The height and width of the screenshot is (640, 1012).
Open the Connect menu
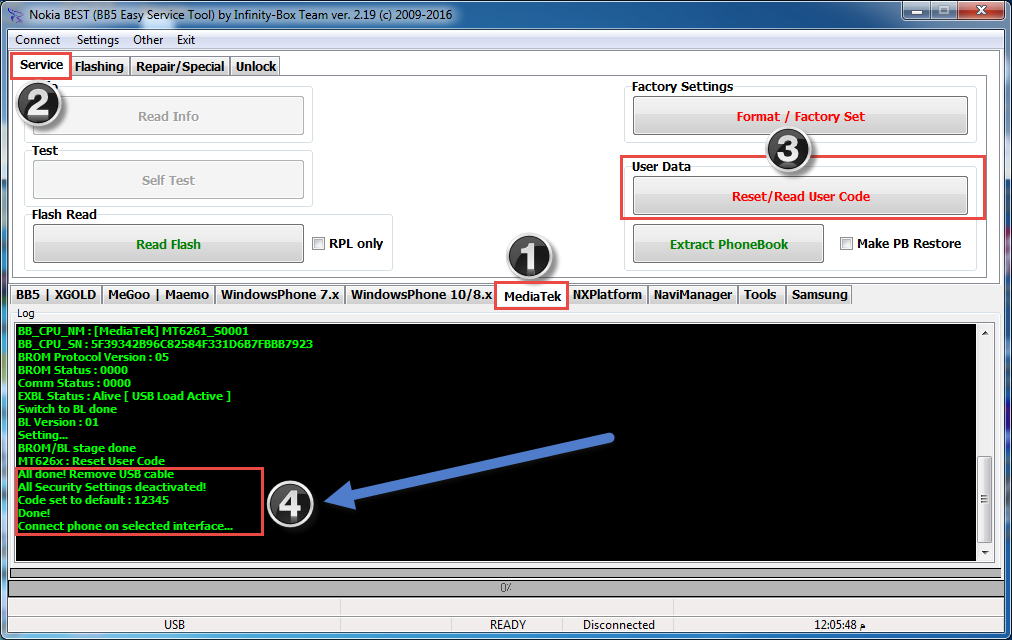37,40
